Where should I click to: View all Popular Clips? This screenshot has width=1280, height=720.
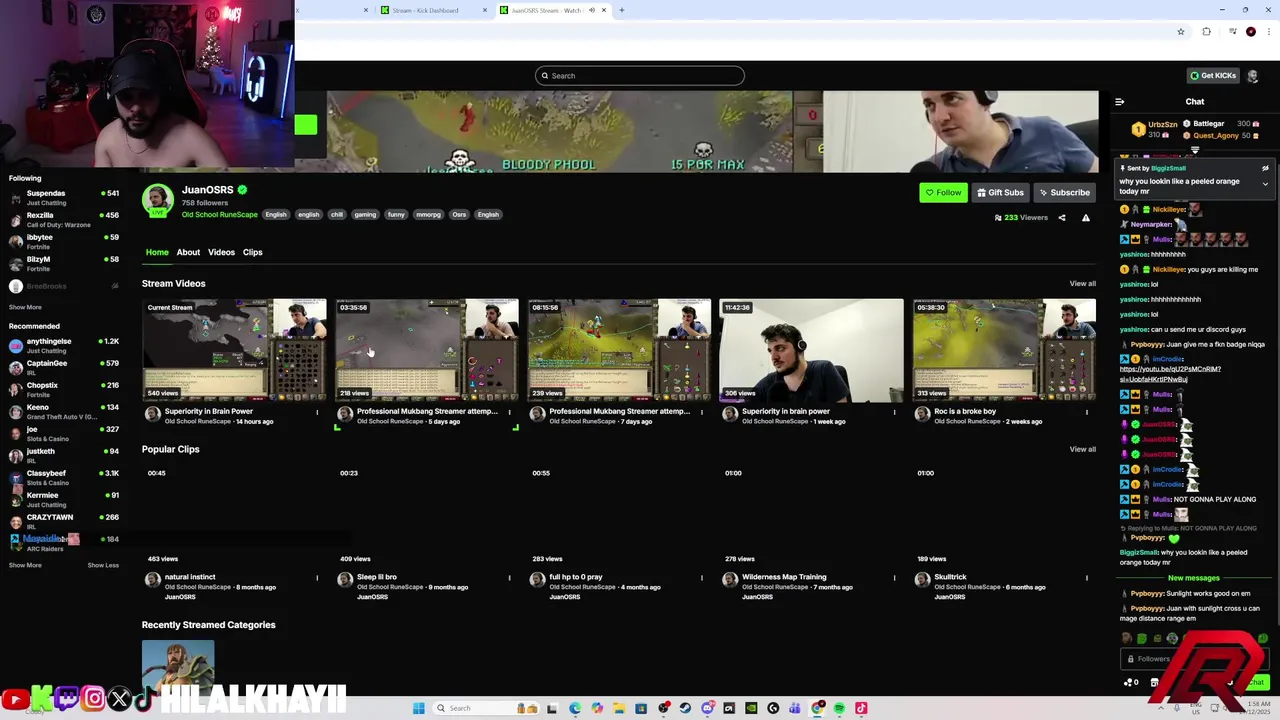(x=1082, y=449)
